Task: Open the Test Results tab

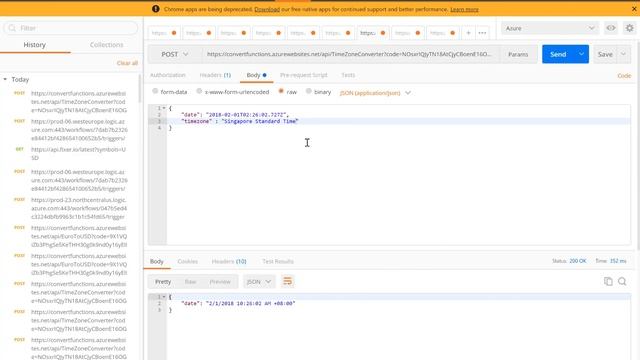Action: [x=278, y=261]
